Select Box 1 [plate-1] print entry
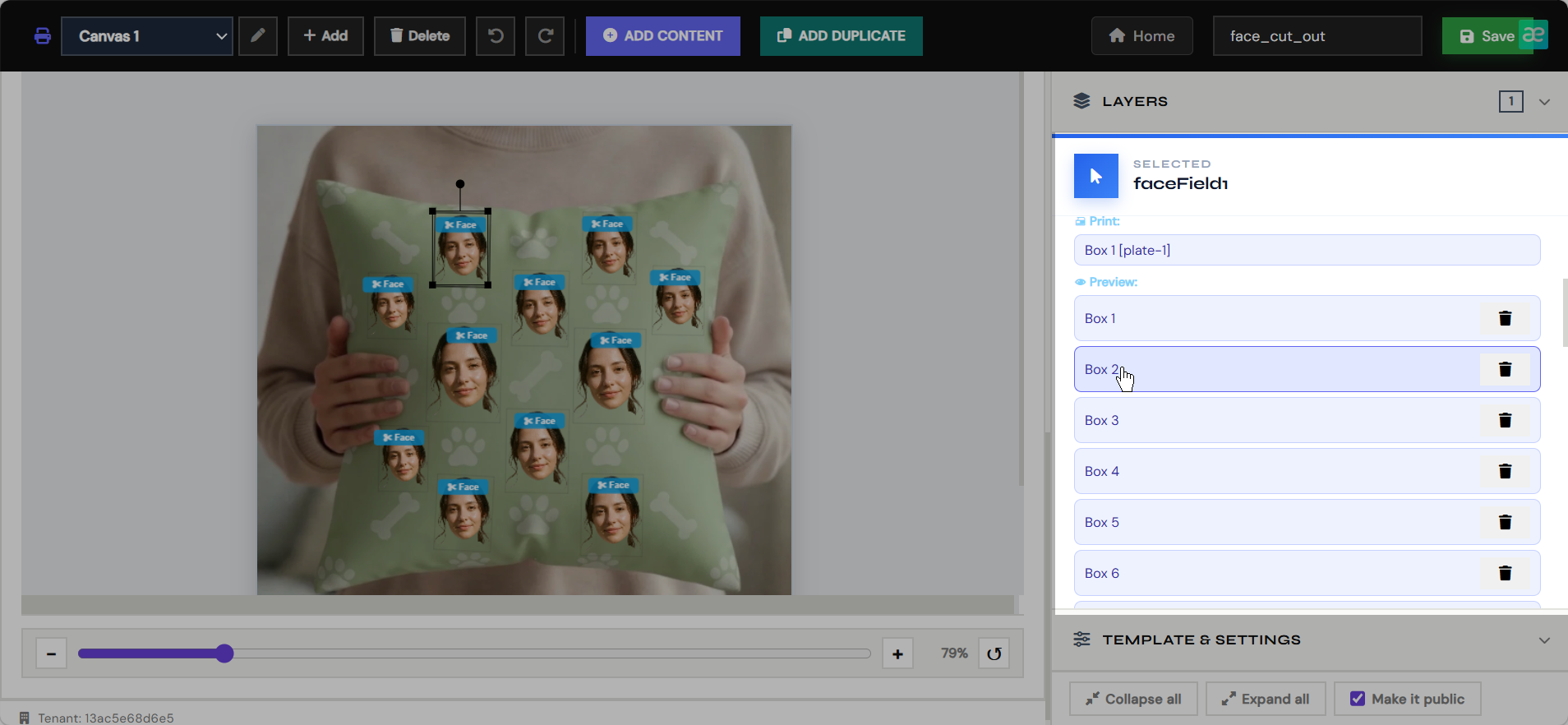 coord(1307,250)
